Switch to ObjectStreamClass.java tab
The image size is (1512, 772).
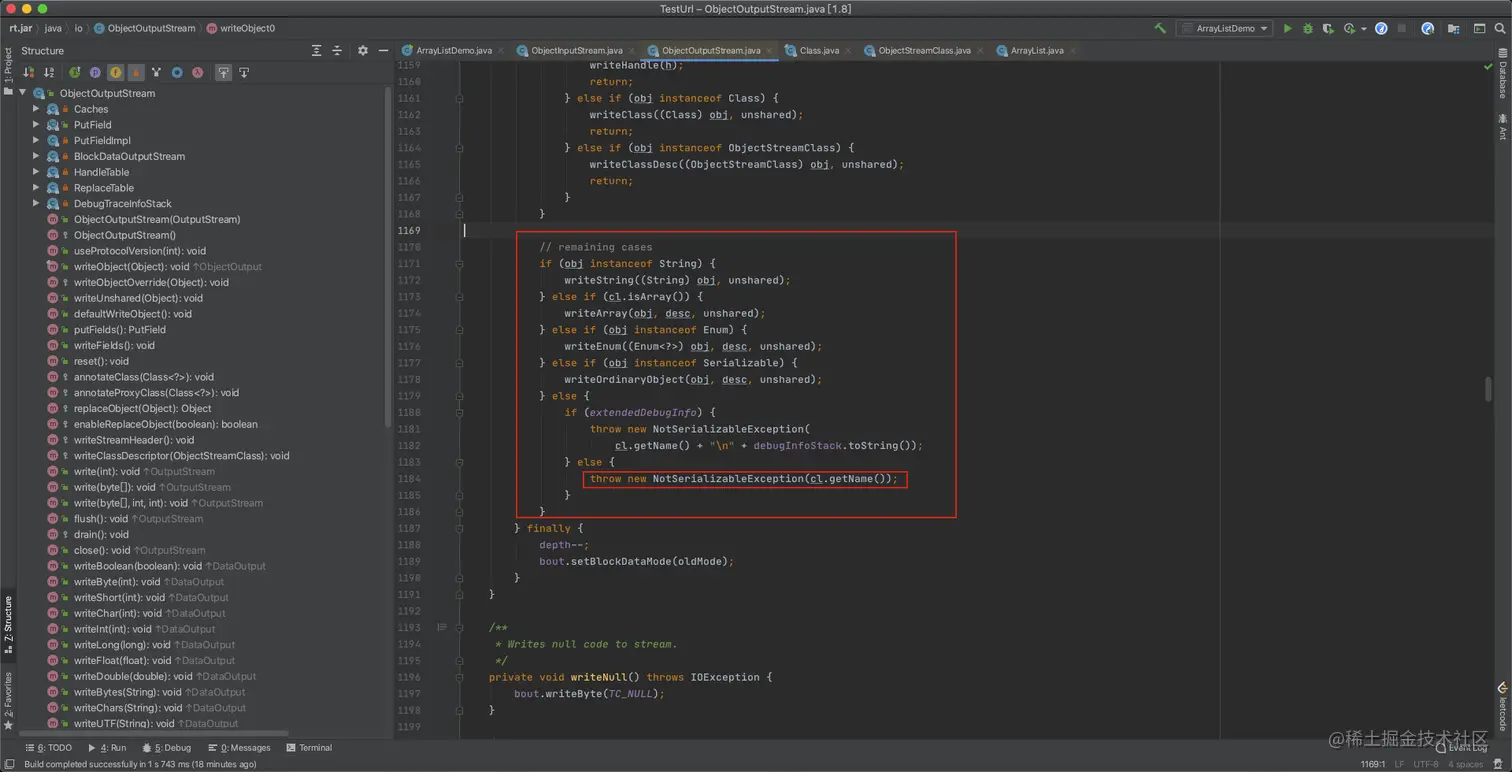924,50
